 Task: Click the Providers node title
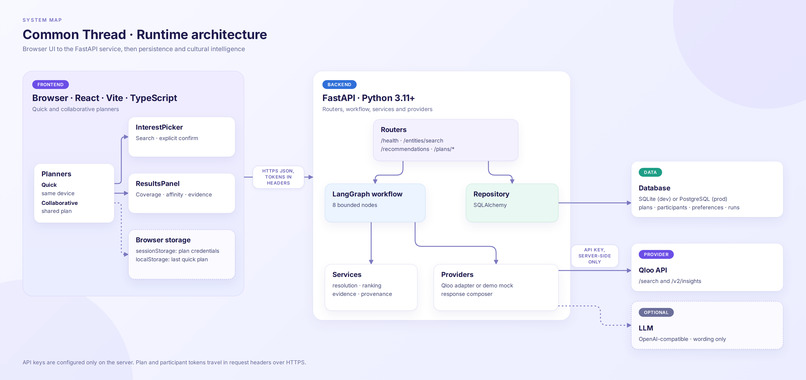click(x=457, y=275)
